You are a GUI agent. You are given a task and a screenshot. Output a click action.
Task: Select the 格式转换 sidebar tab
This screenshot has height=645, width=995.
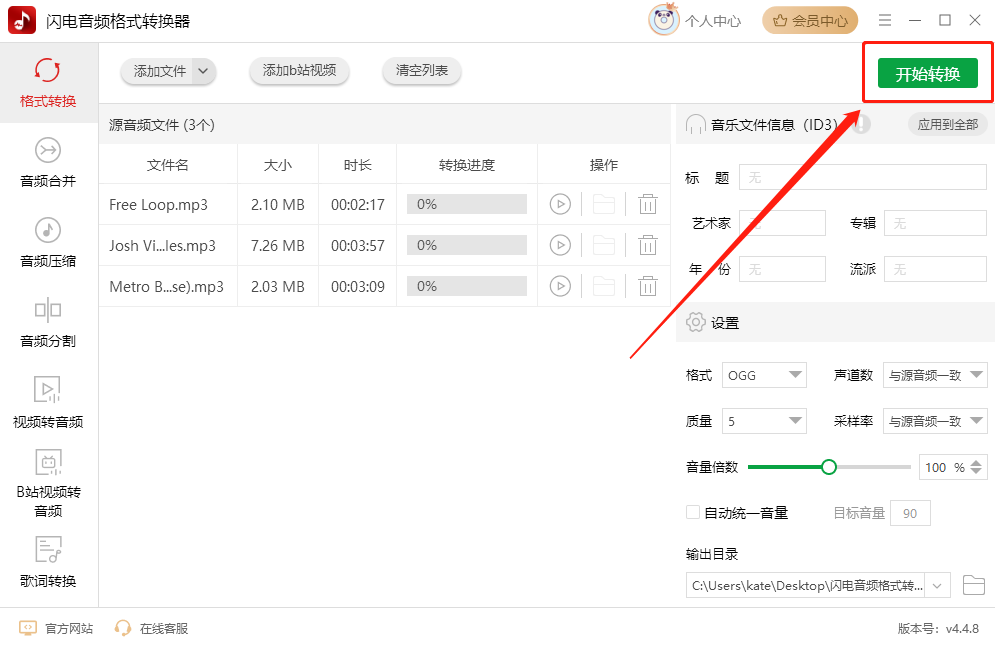[x=48, y=83]
